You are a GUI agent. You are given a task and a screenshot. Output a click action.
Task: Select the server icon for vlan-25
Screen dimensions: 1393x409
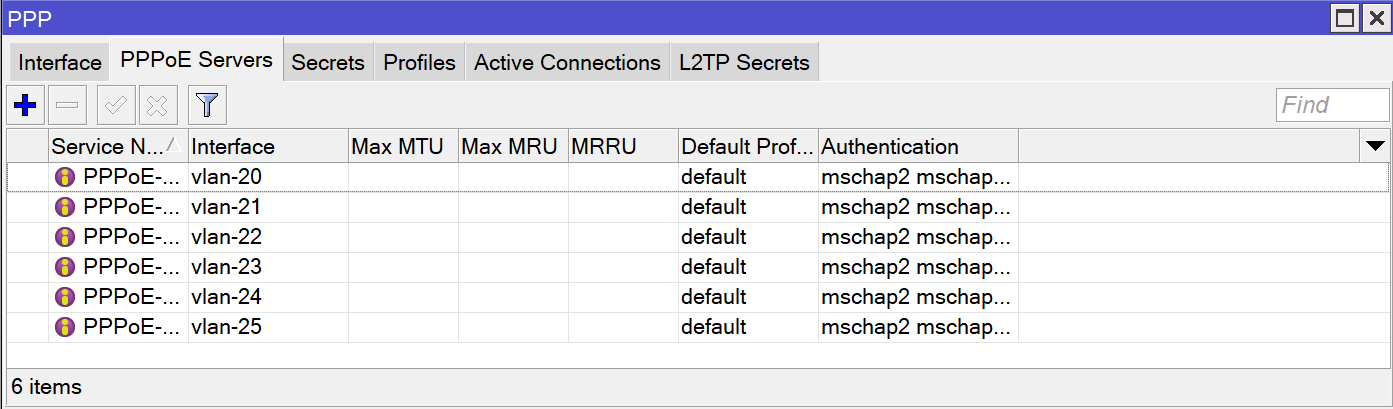click(65, 327)
